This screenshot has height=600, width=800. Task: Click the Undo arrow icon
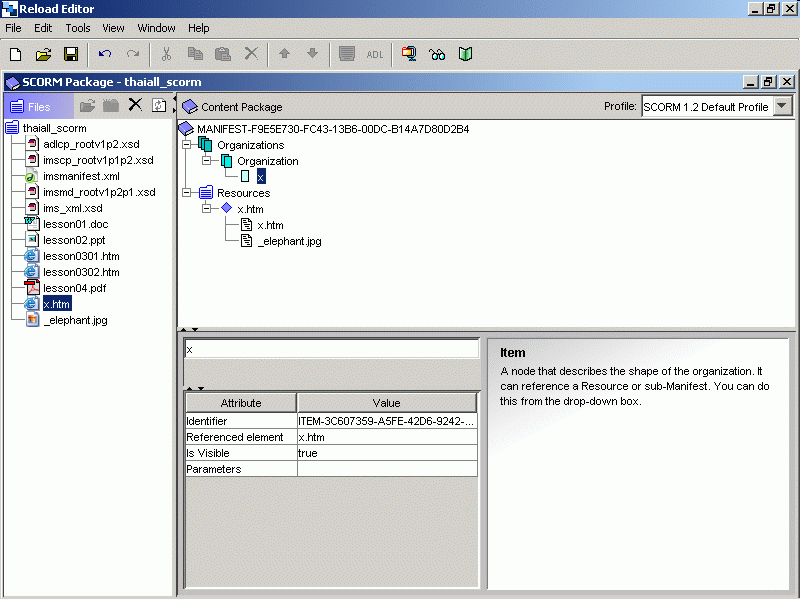pos(105,54)
